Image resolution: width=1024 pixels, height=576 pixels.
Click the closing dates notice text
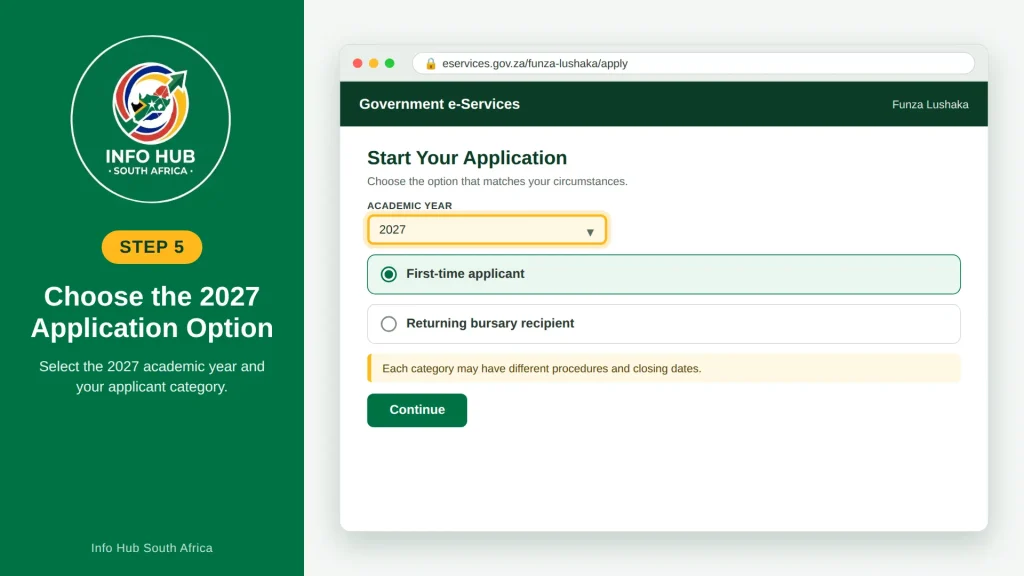click(541, 368)
